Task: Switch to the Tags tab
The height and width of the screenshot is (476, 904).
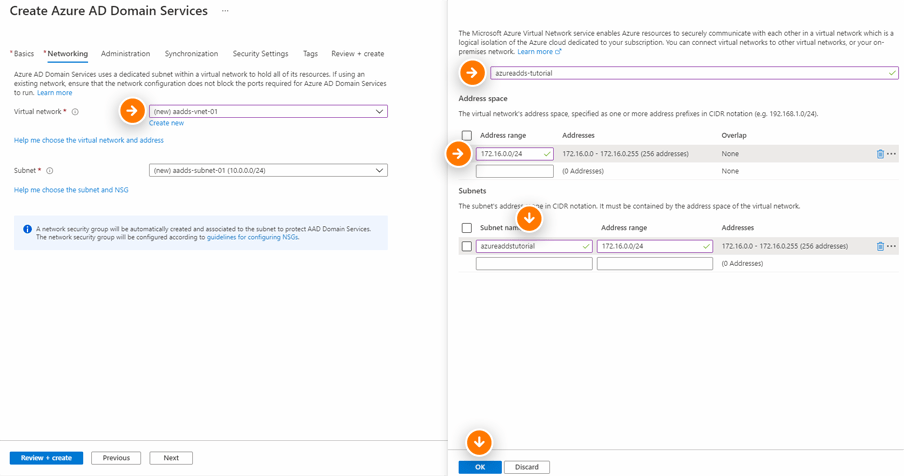Action: coord(310,54)
